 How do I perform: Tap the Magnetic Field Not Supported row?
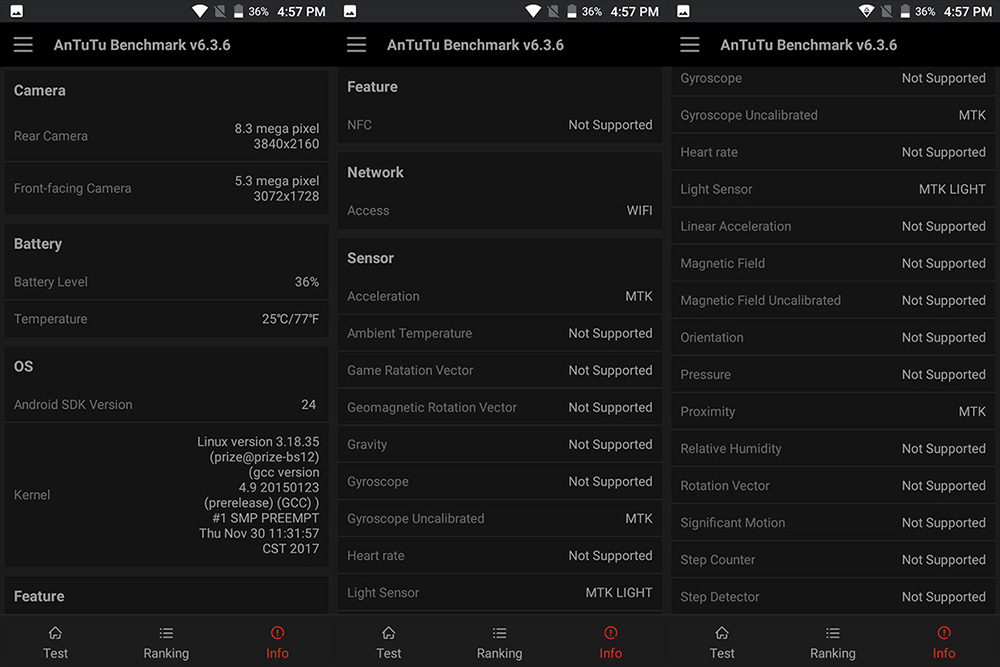point(833,263)
